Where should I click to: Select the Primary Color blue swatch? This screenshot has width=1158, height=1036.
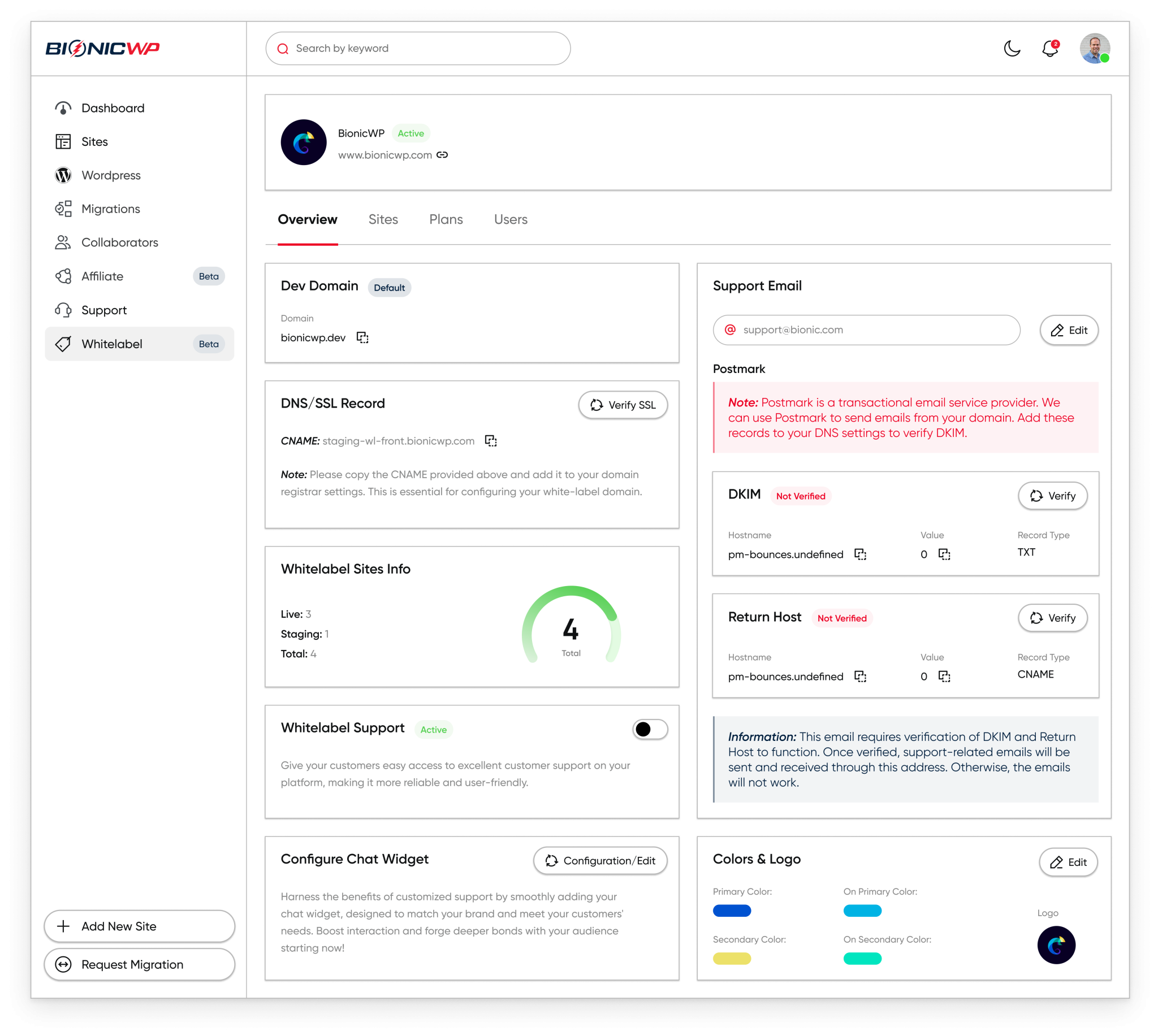(x=733, y=910)
